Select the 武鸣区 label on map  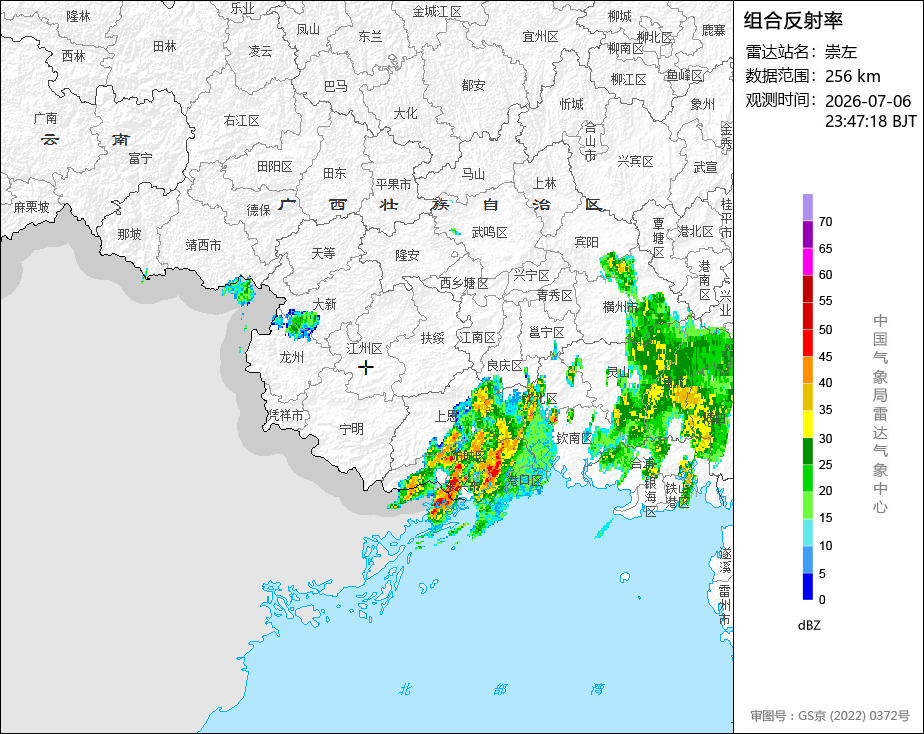[489, 233]
